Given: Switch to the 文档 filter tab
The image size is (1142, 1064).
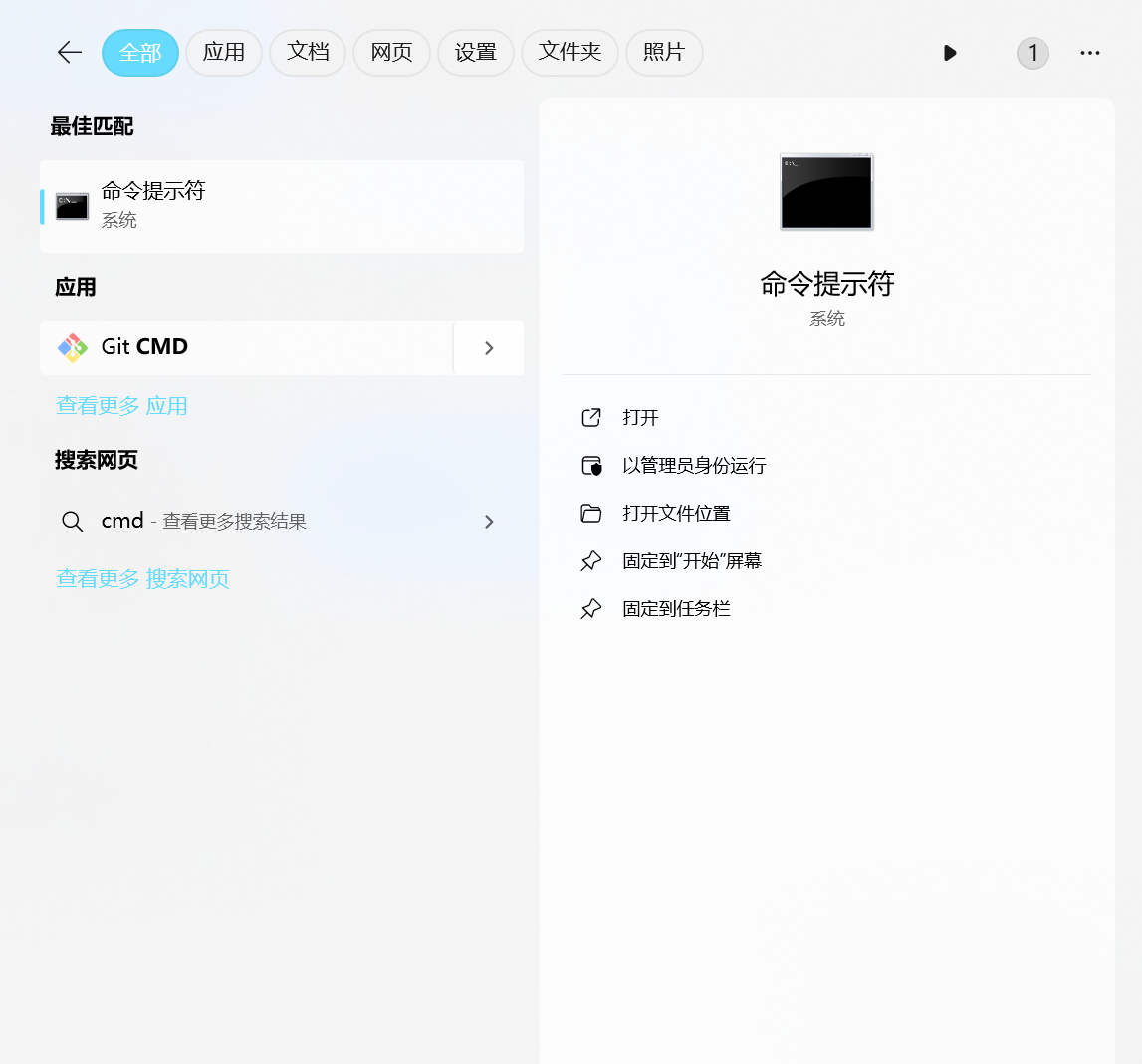Looking at the screenshot, I should click(x=308, y=53).
